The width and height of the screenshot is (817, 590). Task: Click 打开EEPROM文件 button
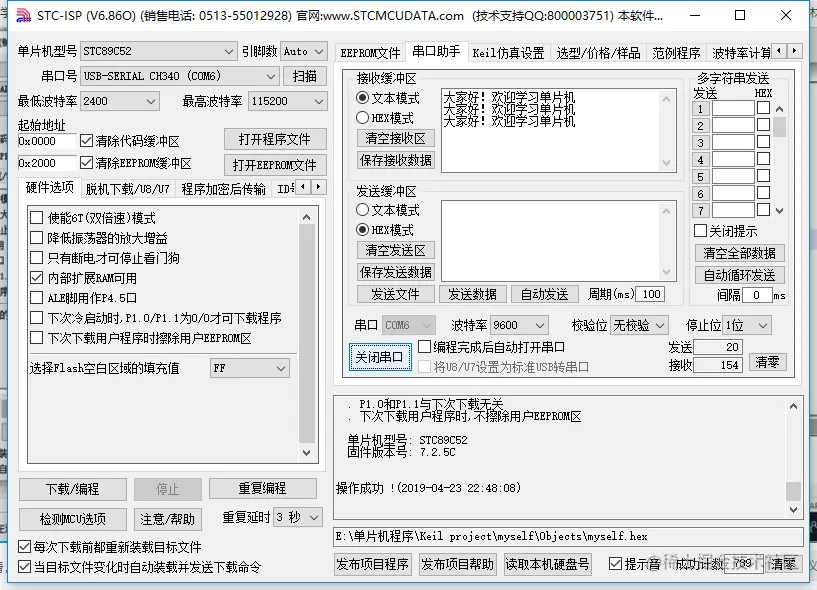275,165
